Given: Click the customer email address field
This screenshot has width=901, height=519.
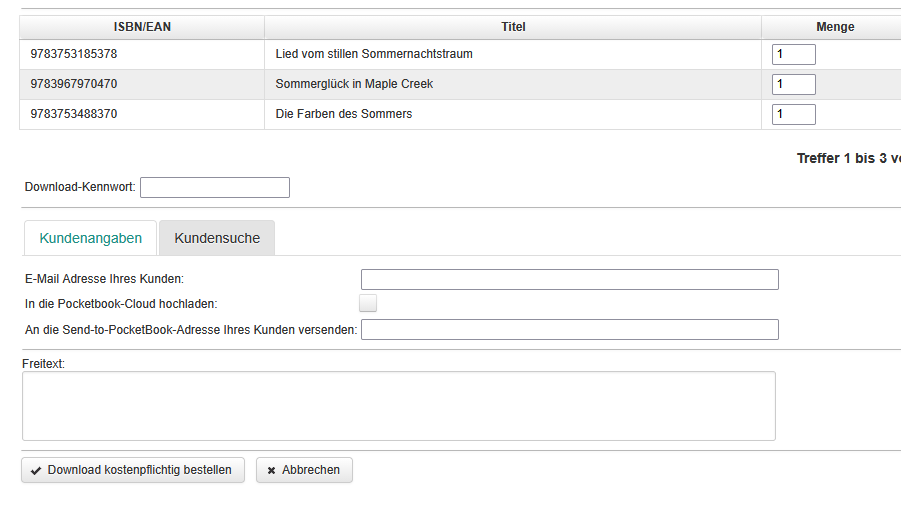Looking at the screenshot, I should [569, 279].
